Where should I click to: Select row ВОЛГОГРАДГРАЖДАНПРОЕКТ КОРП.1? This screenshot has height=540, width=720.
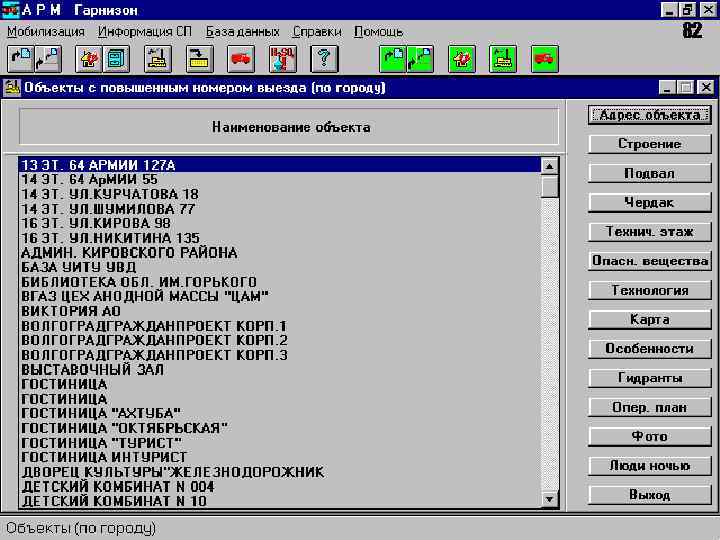pyautogui.click(x=280, y=326)
